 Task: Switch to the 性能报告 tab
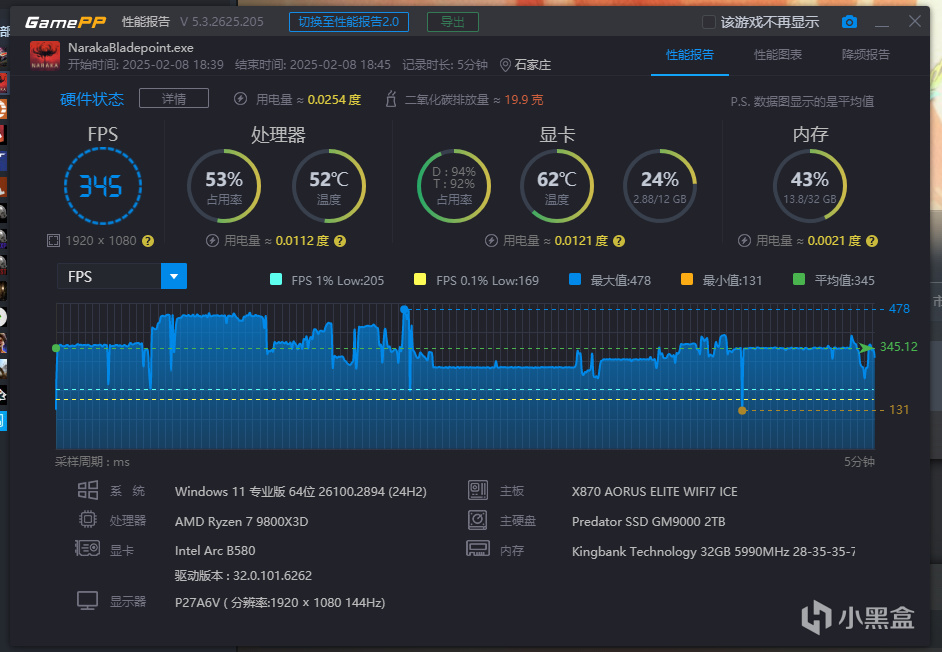coord(690,55)
